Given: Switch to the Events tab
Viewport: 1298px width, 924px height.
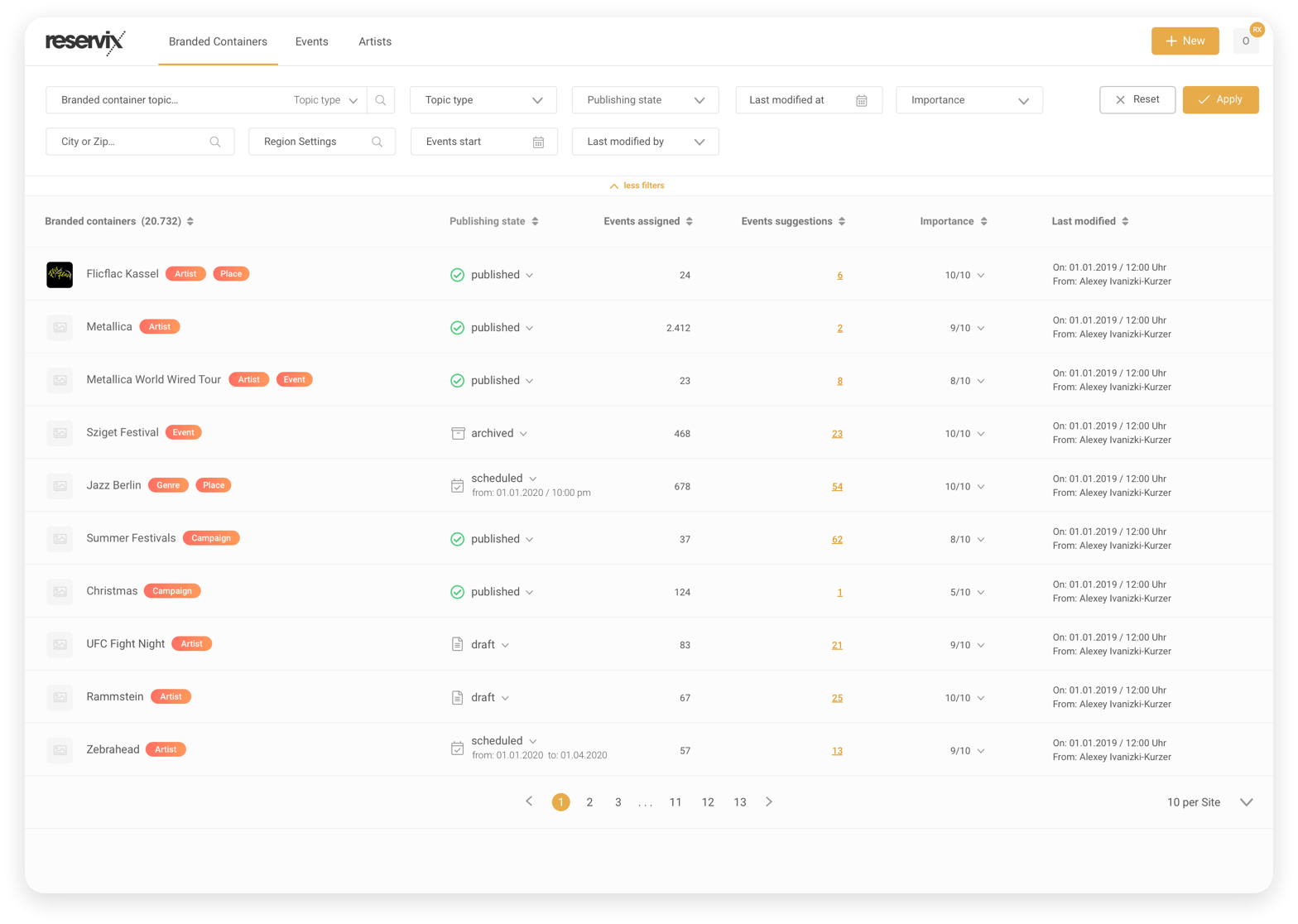Looking at the screenshot, I should coord(311,41).
